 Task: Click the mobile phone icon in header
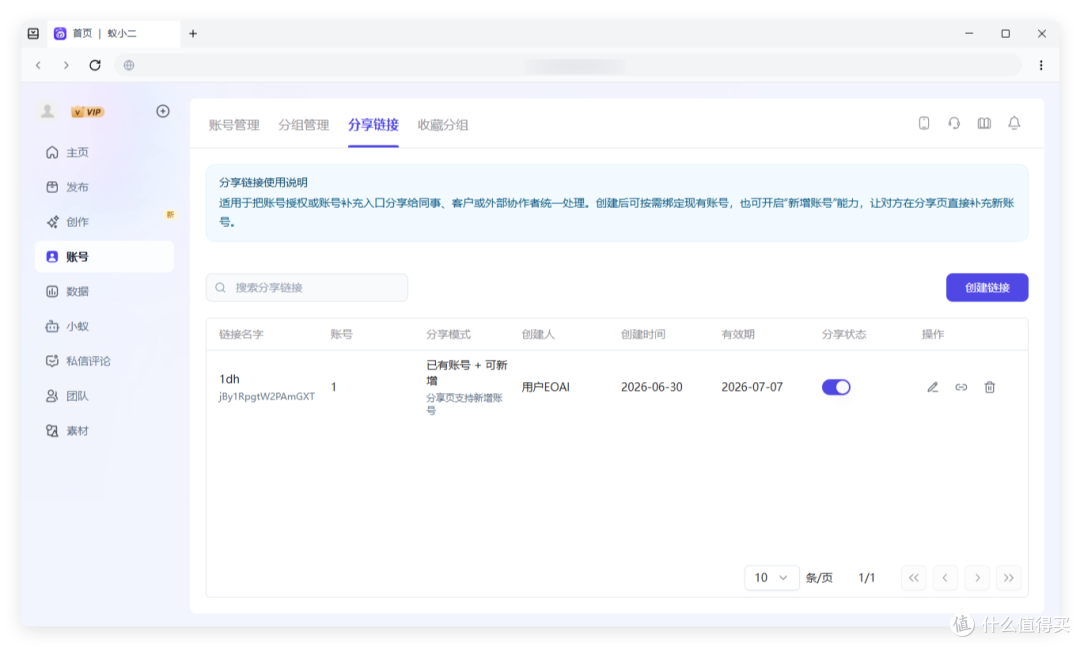coord(924,123)
